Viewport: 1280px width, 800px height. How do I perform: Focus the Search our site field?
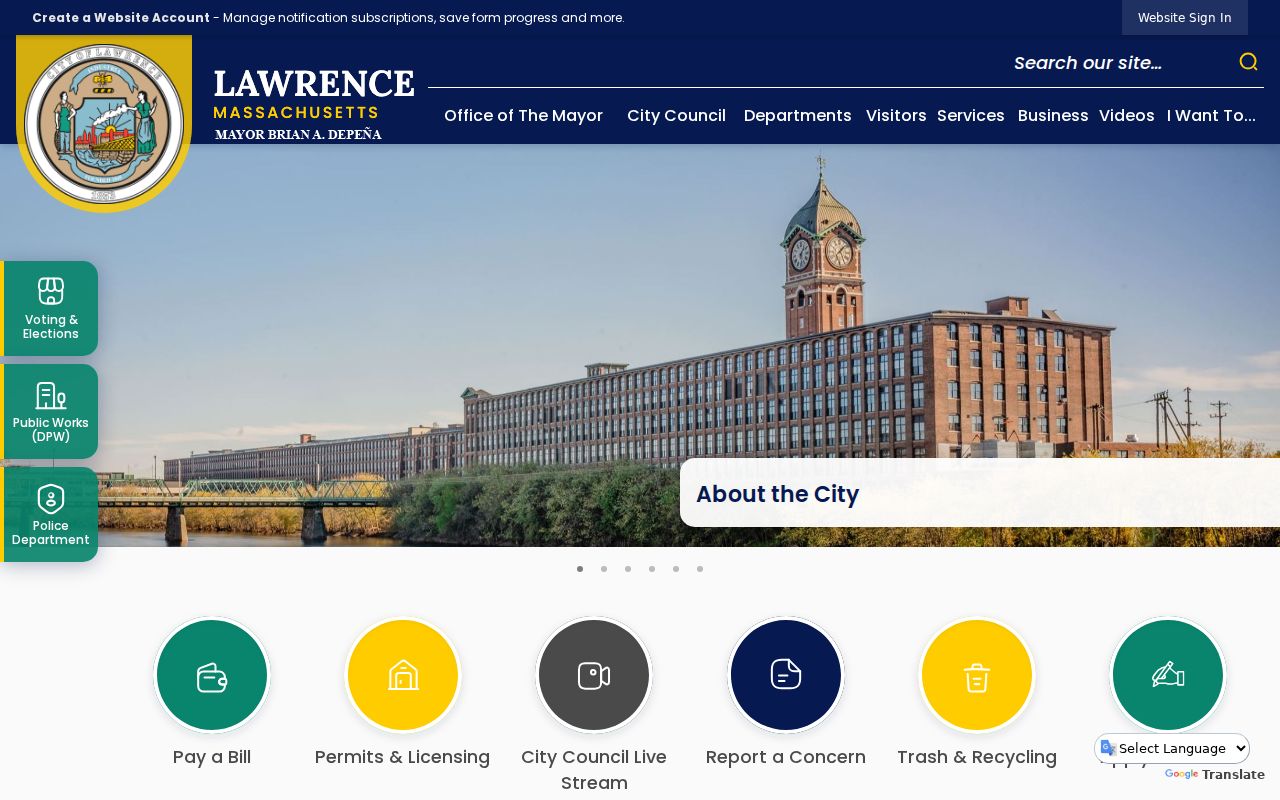click(1120, 63)
